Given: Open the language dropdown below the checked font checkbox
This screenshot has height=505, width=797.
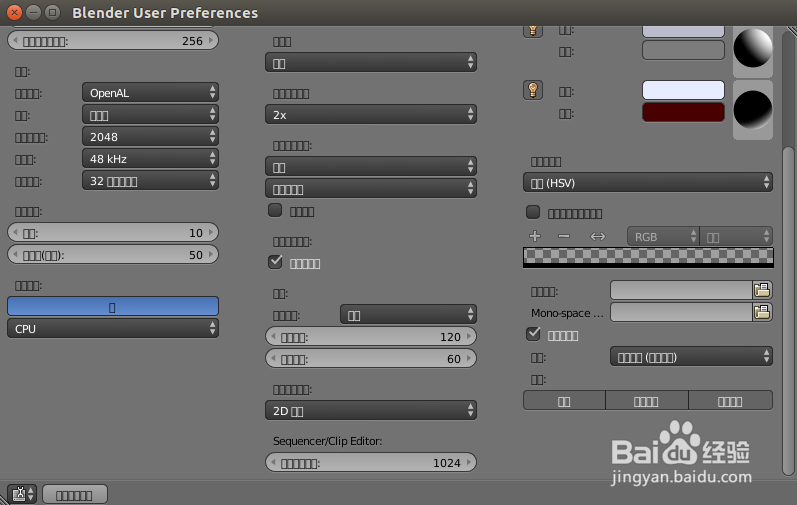Looking at the screenshot, I should point(691,357).
